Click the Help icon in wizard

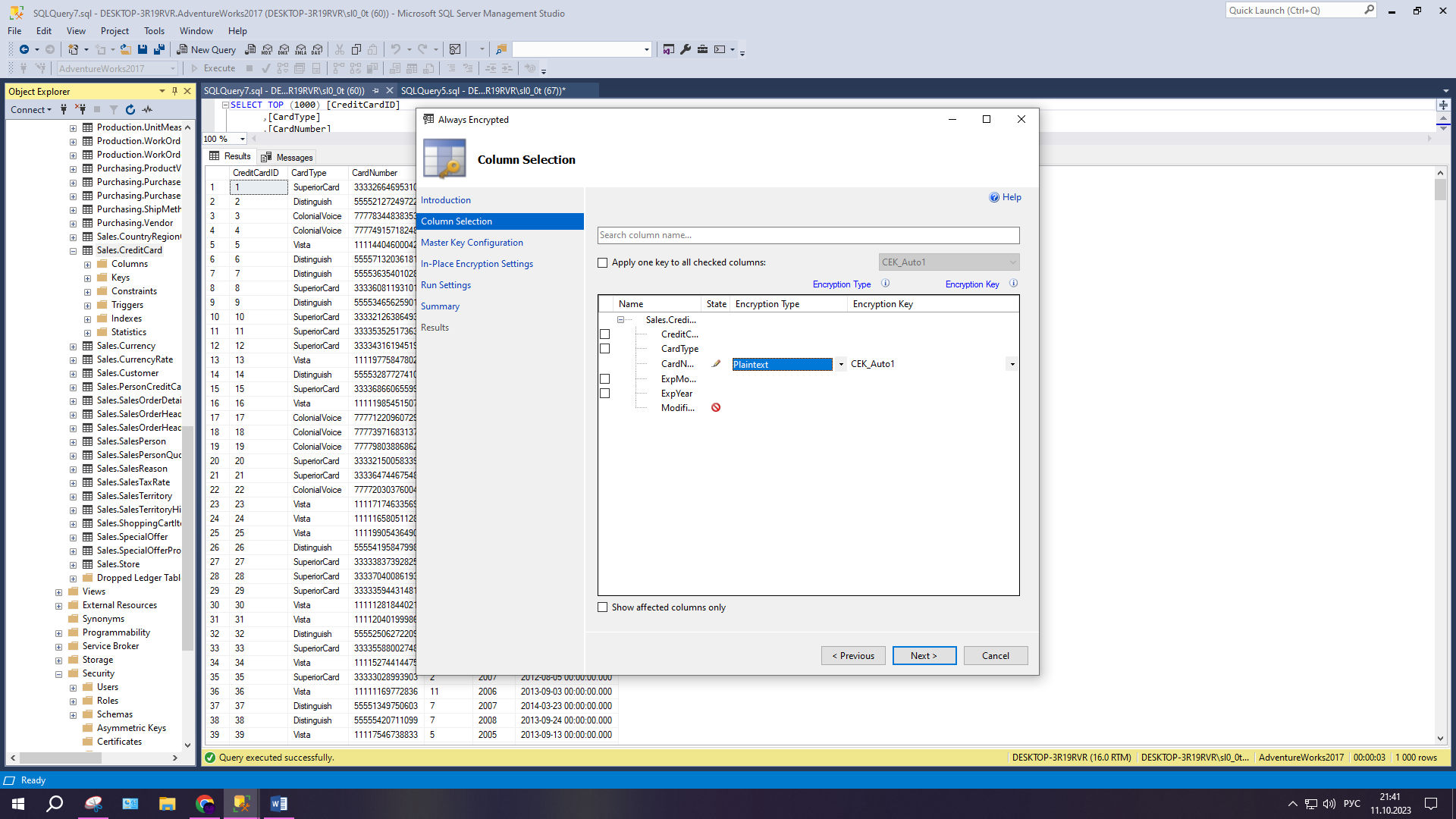click(x=994, y=197)
